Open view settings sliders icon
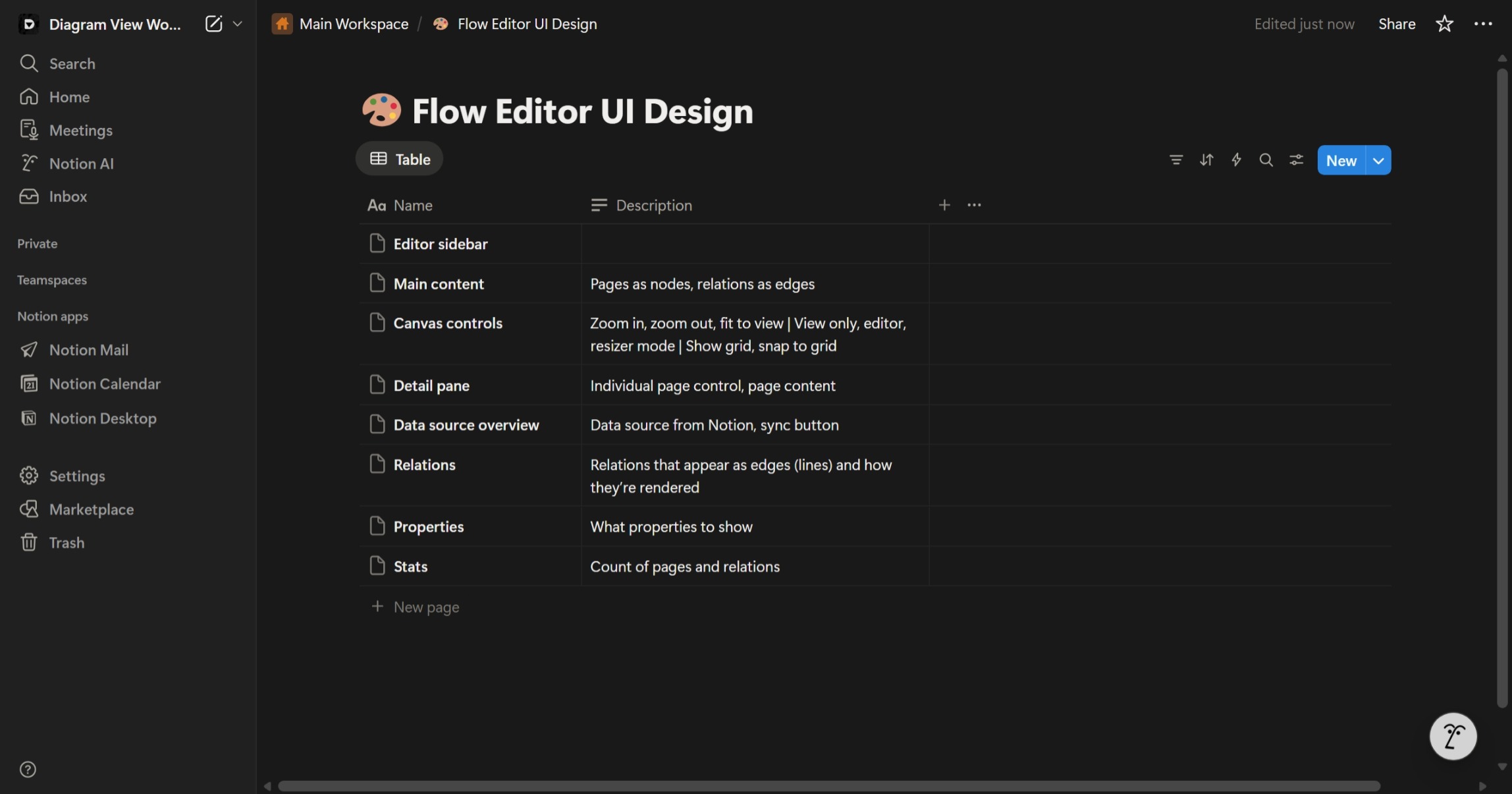The height and width of the screenshot is (794, 1512). tap(1296, 160)
